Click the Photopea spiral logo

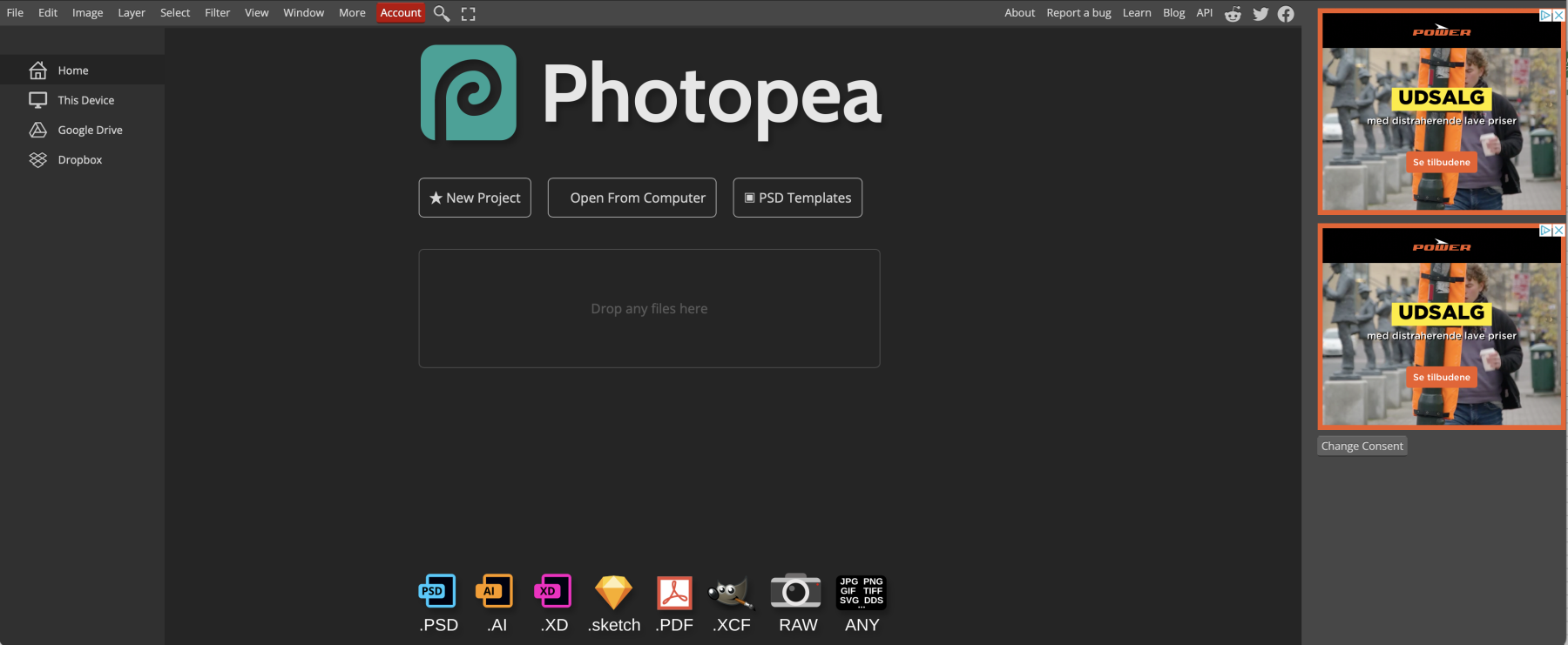[x=469, y=93]
